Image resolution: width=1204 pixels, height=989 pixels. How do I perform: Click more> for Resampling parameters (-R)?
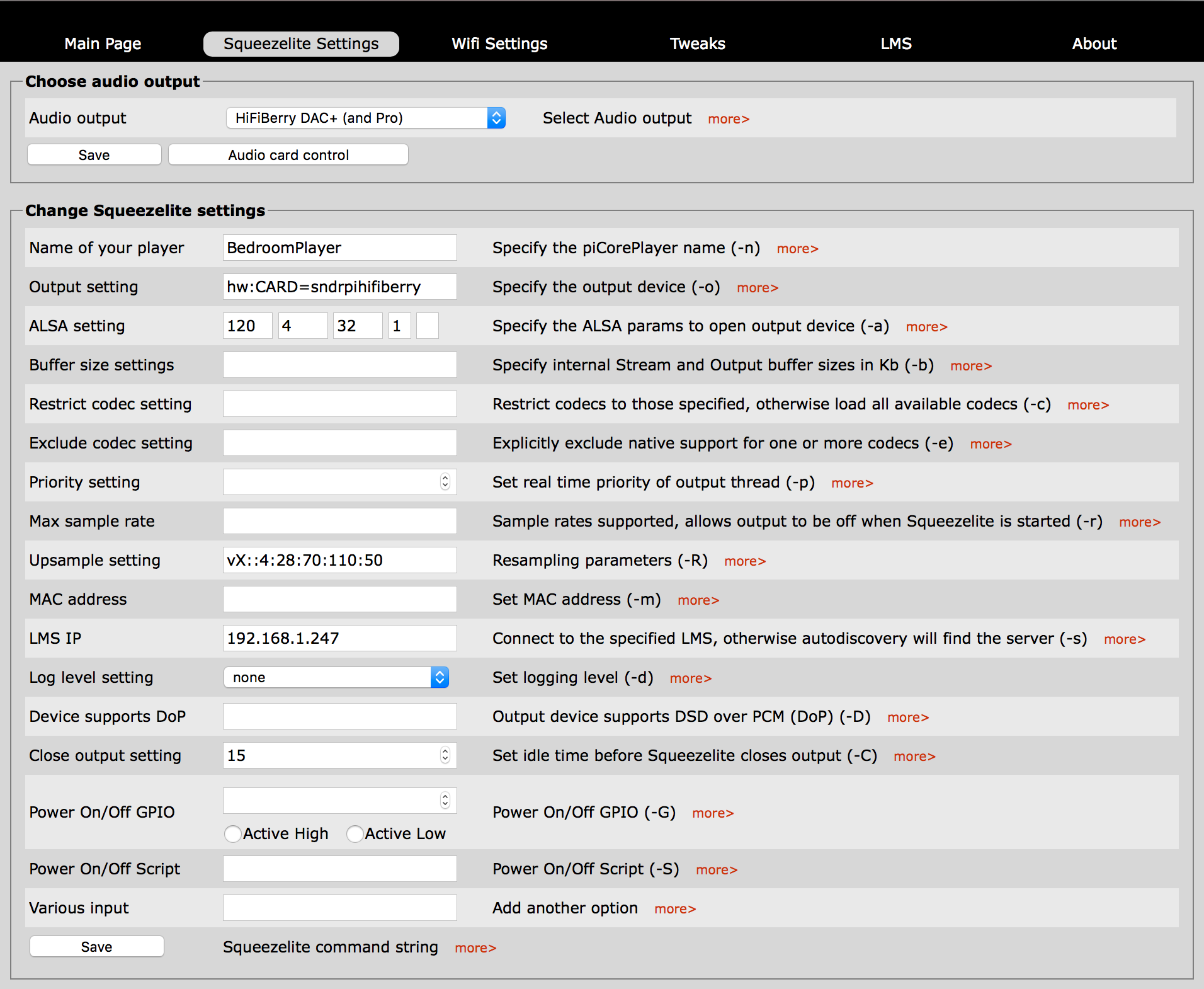click(x=745, y=561)
